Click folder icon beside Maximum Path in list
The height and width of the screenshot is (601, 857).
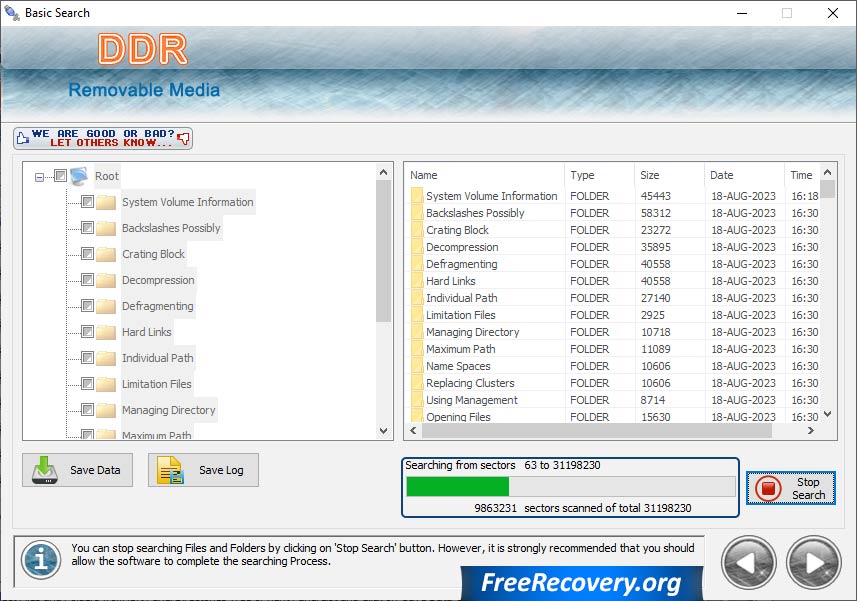pyautogui.click(x=417, y=349)
